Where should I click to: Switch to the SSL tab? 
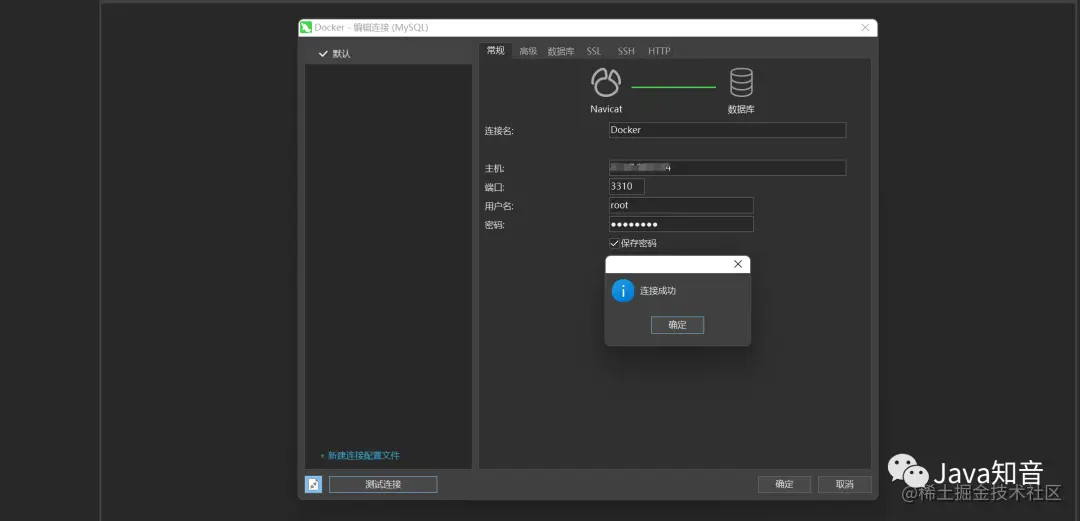594,51
